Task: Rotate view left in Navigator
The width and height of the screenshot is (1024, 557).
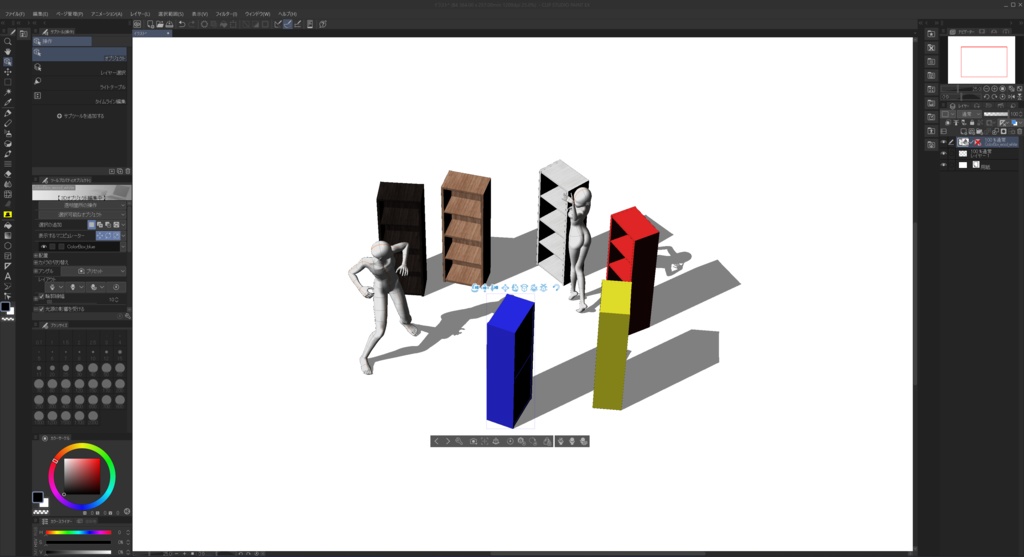Action: (986, 97)
